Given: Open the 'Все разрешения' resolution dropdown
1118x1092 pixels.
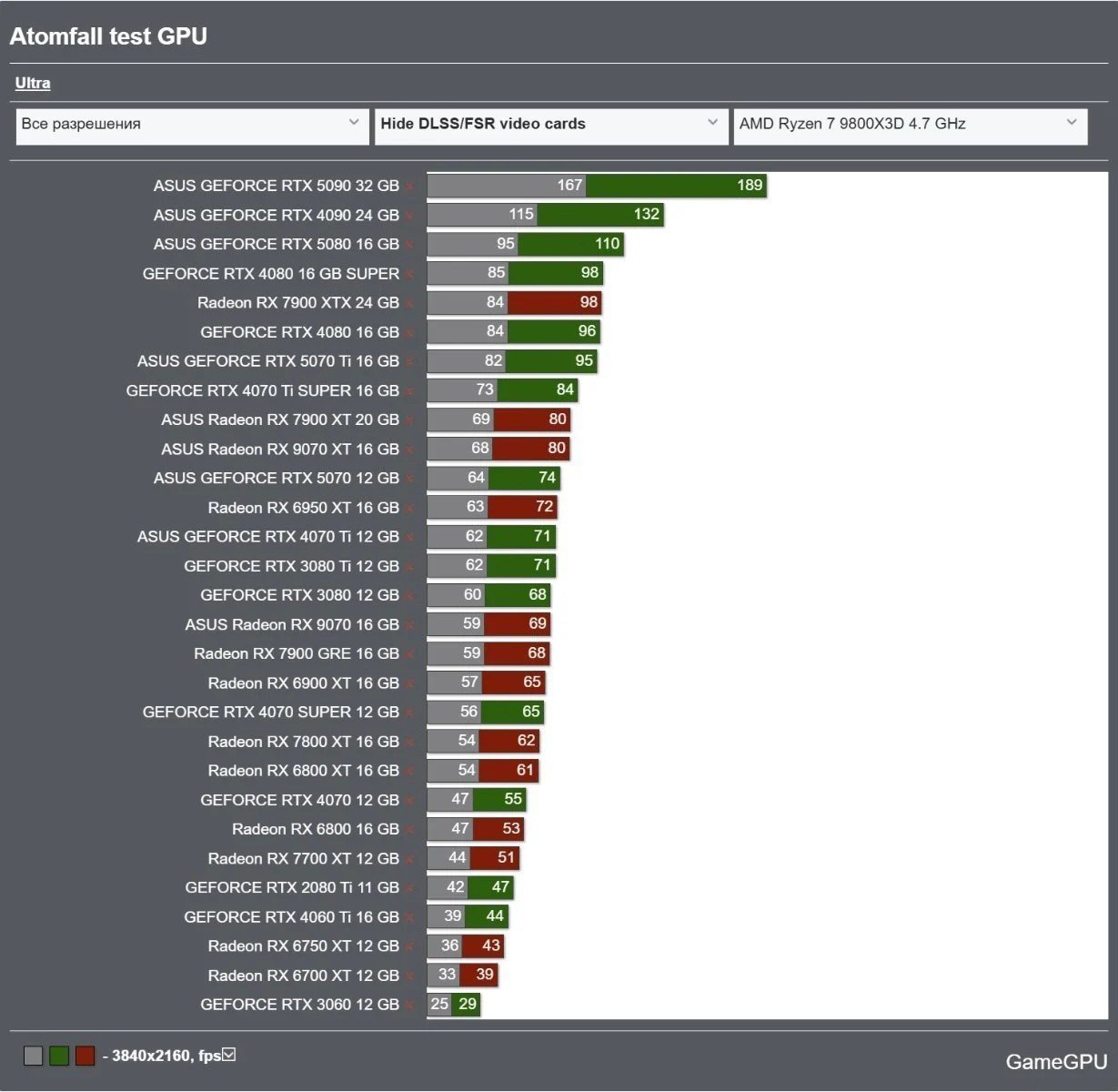Looking at the screenshot, I should click(x=192, y=125).
